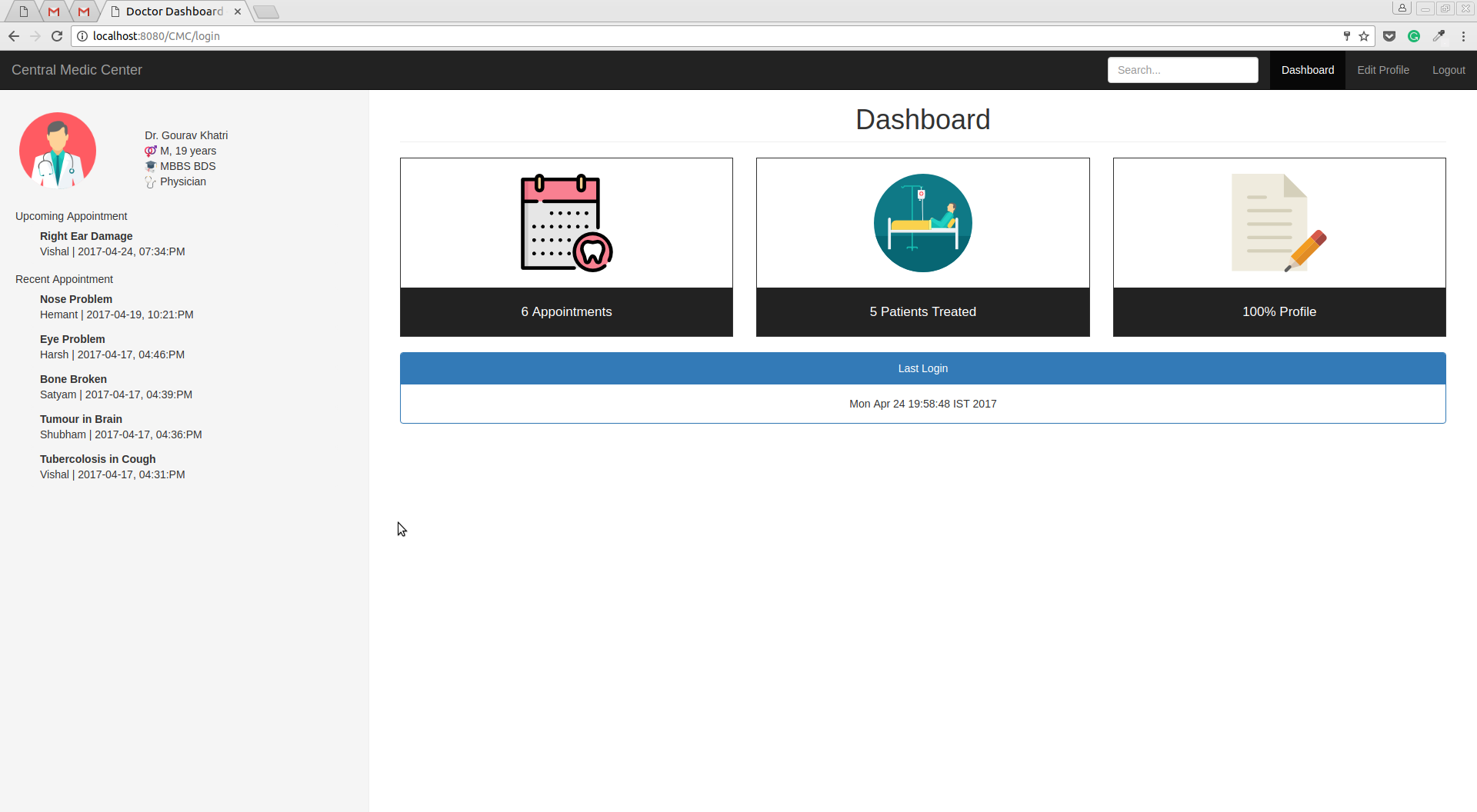
Task: Click the Central Medic Center brand link
Action: tap(77, 70)
